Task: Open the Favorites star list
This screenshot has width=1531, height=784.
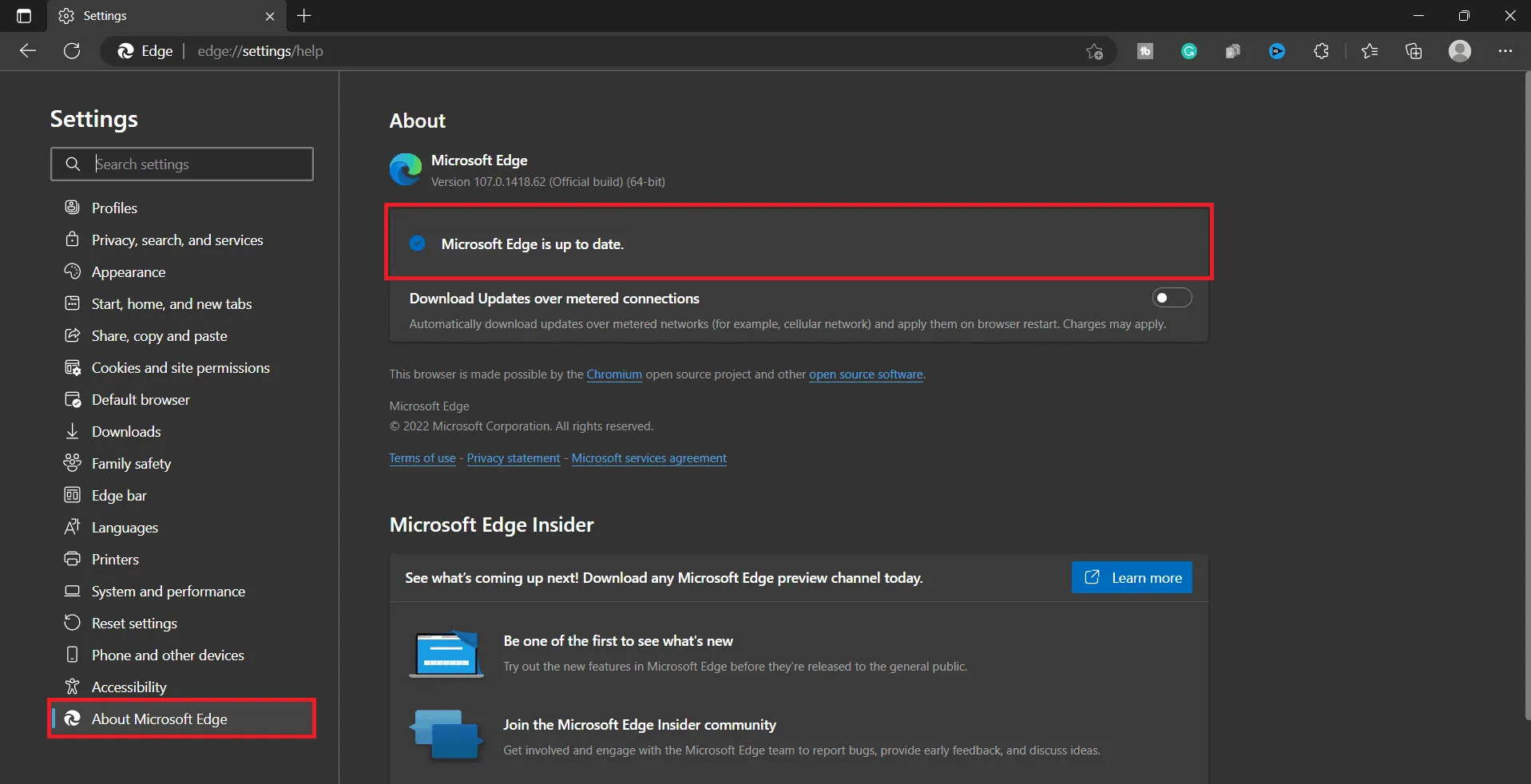Action: 1370,51
